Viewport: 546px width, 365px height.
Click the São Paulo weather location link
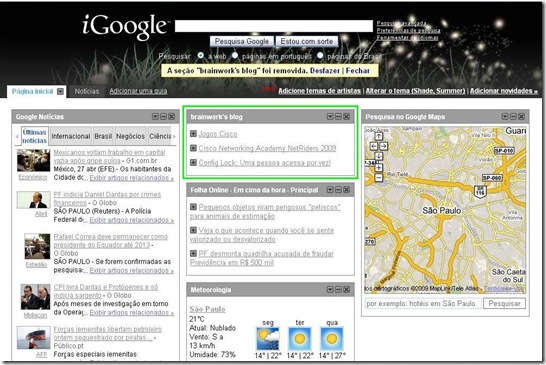[x=207, y=309]
